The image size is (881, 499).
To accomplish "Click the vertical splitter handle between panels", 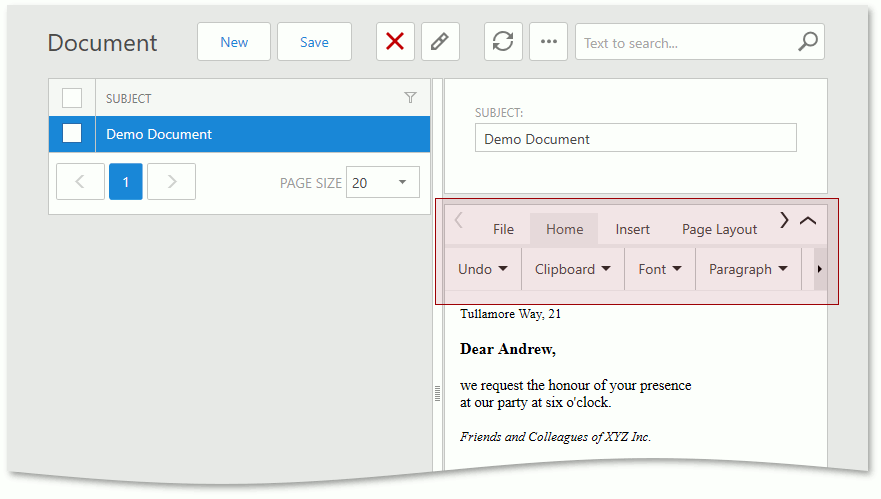I will (437, 394).
